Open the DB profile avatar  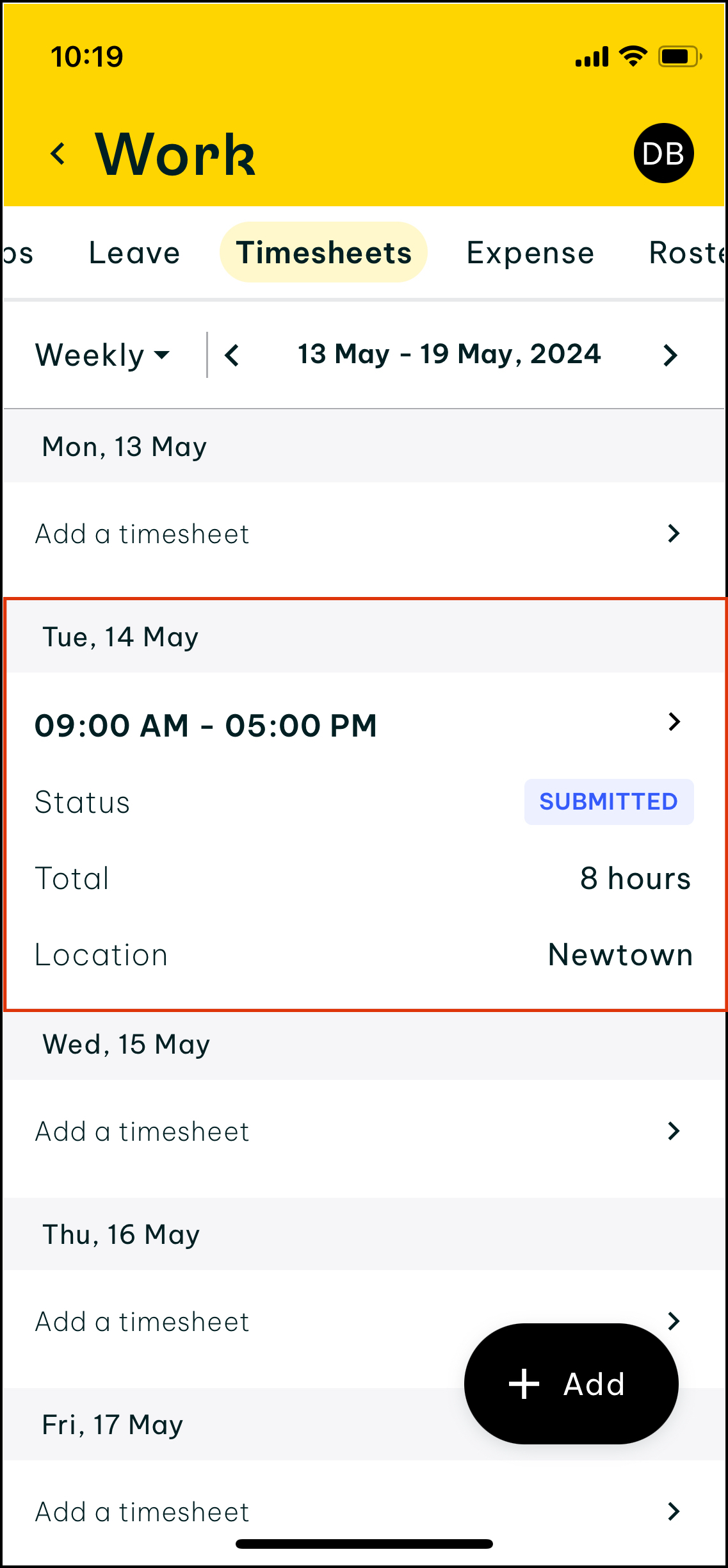click(x=663, y=154)
